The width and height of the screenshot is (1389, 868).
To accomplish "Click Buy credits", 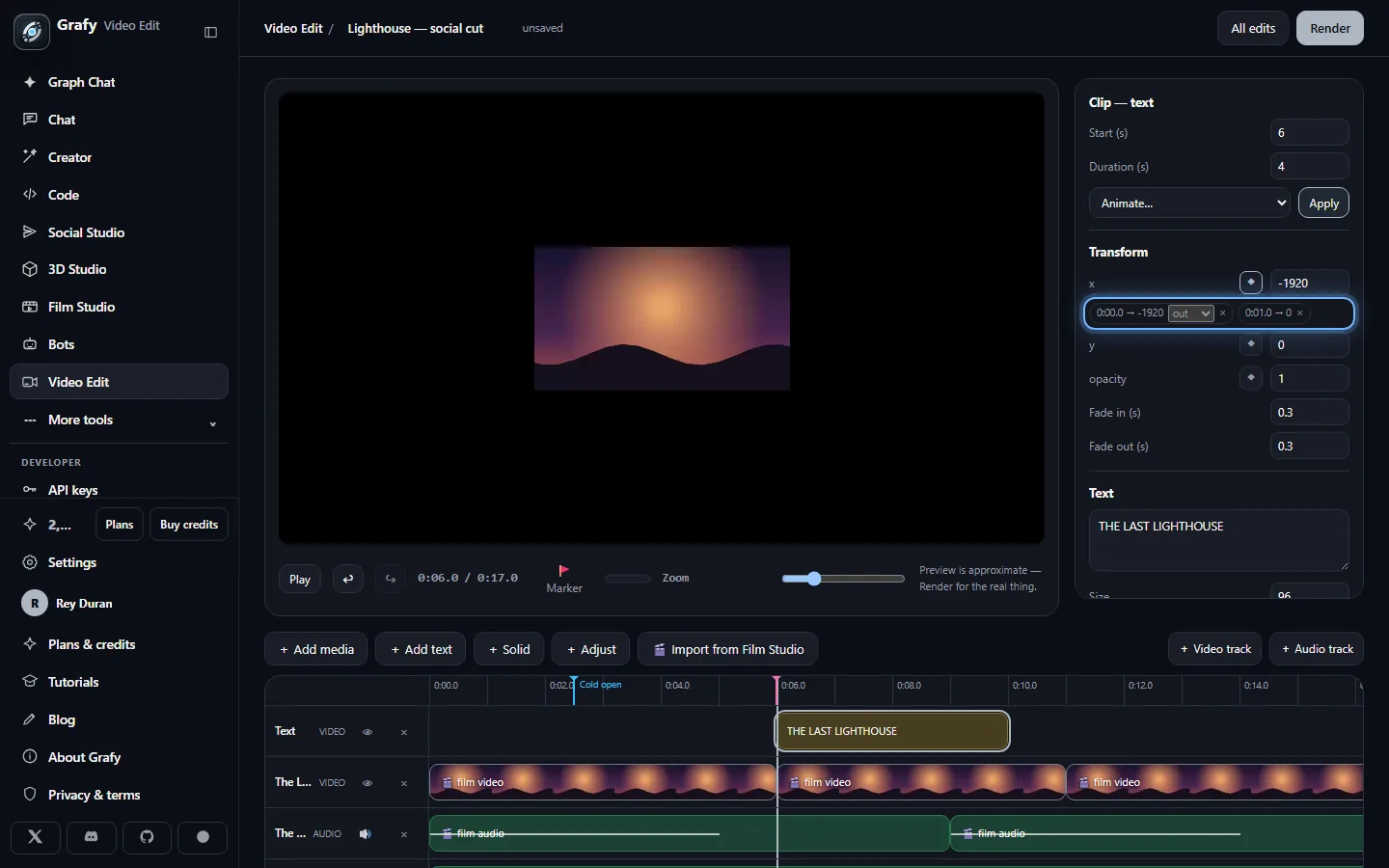I will tap(189, 525).
